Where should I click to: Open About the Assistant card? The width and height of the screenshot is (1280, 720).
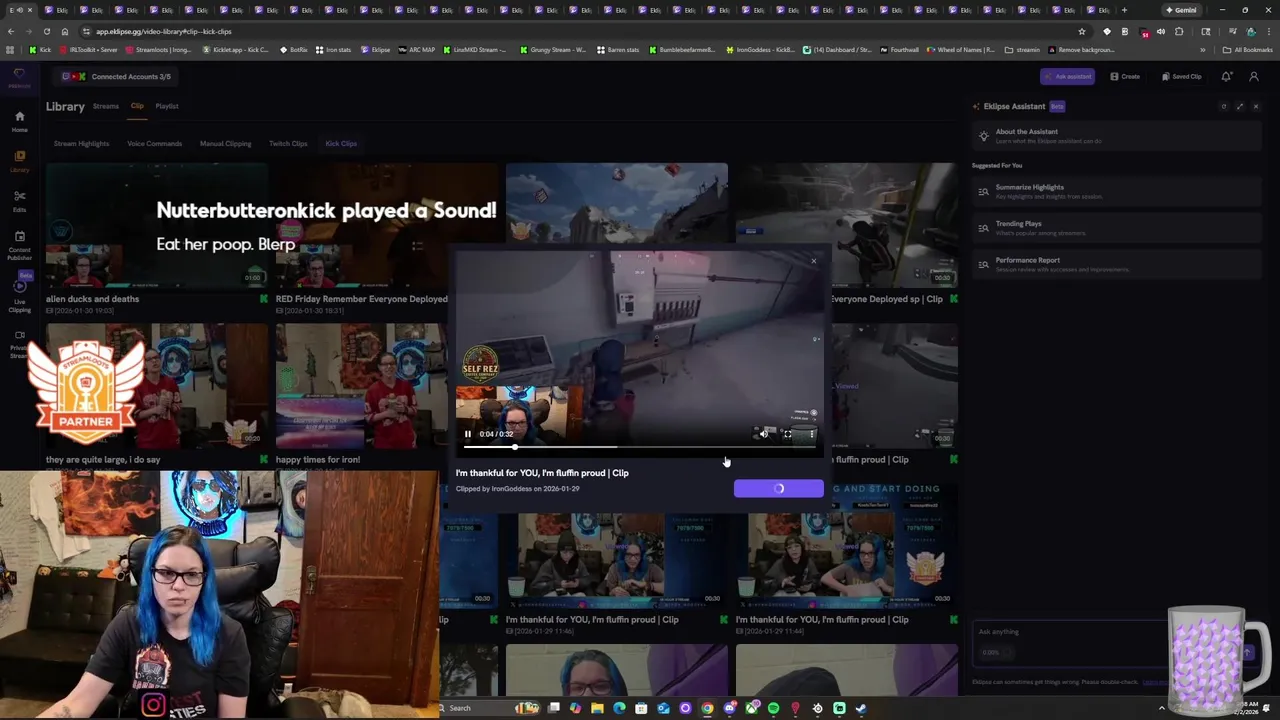point(1117,136)
